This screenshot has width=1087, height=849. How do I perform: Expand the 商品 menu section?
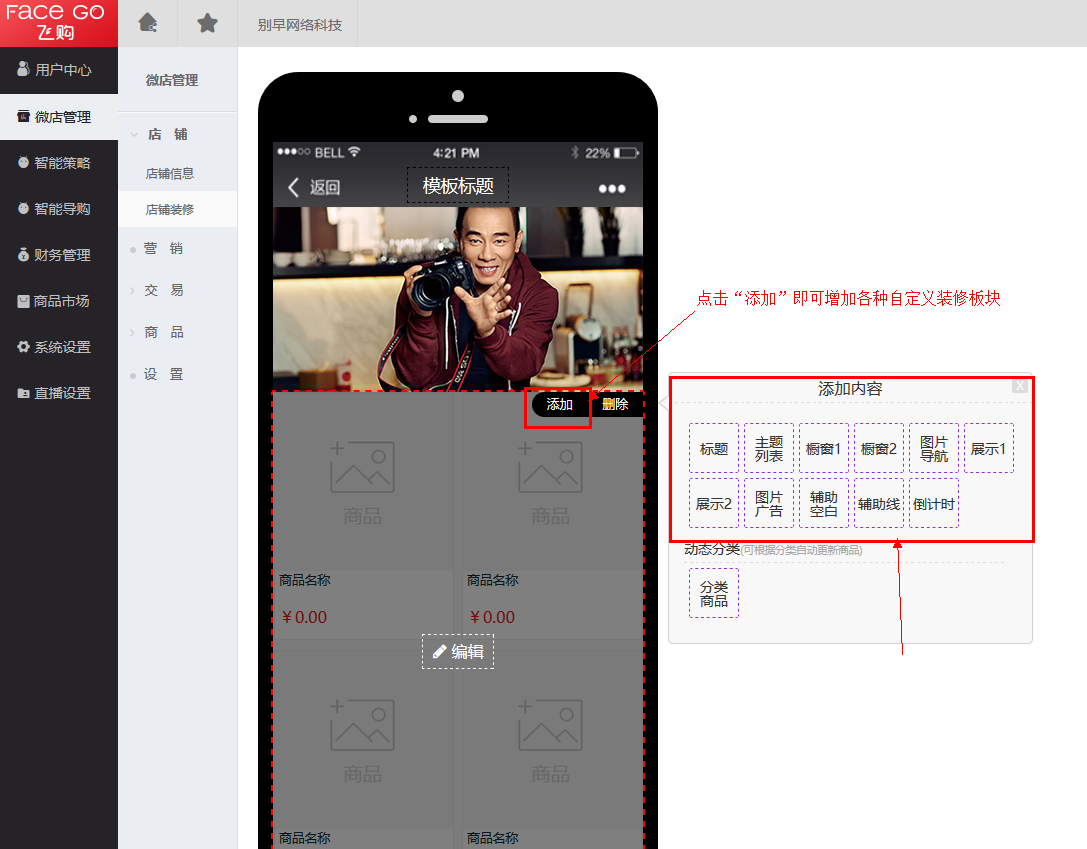[x=163, y=332]
